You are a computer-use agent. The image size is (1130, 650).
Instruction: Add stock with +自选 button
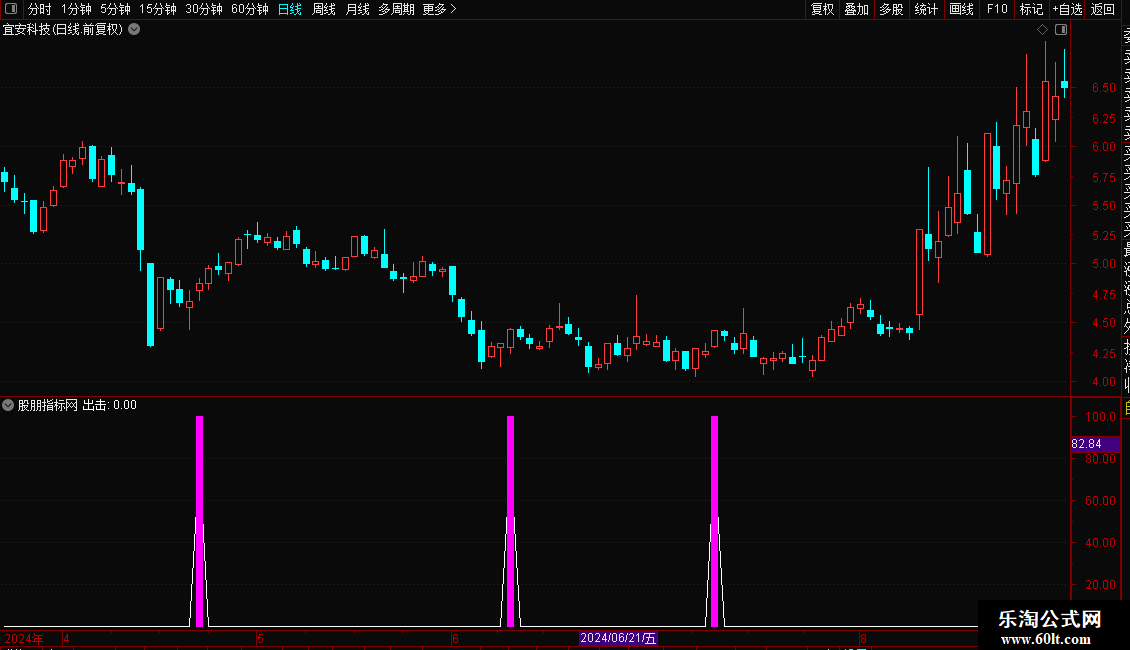[1067, 9]
